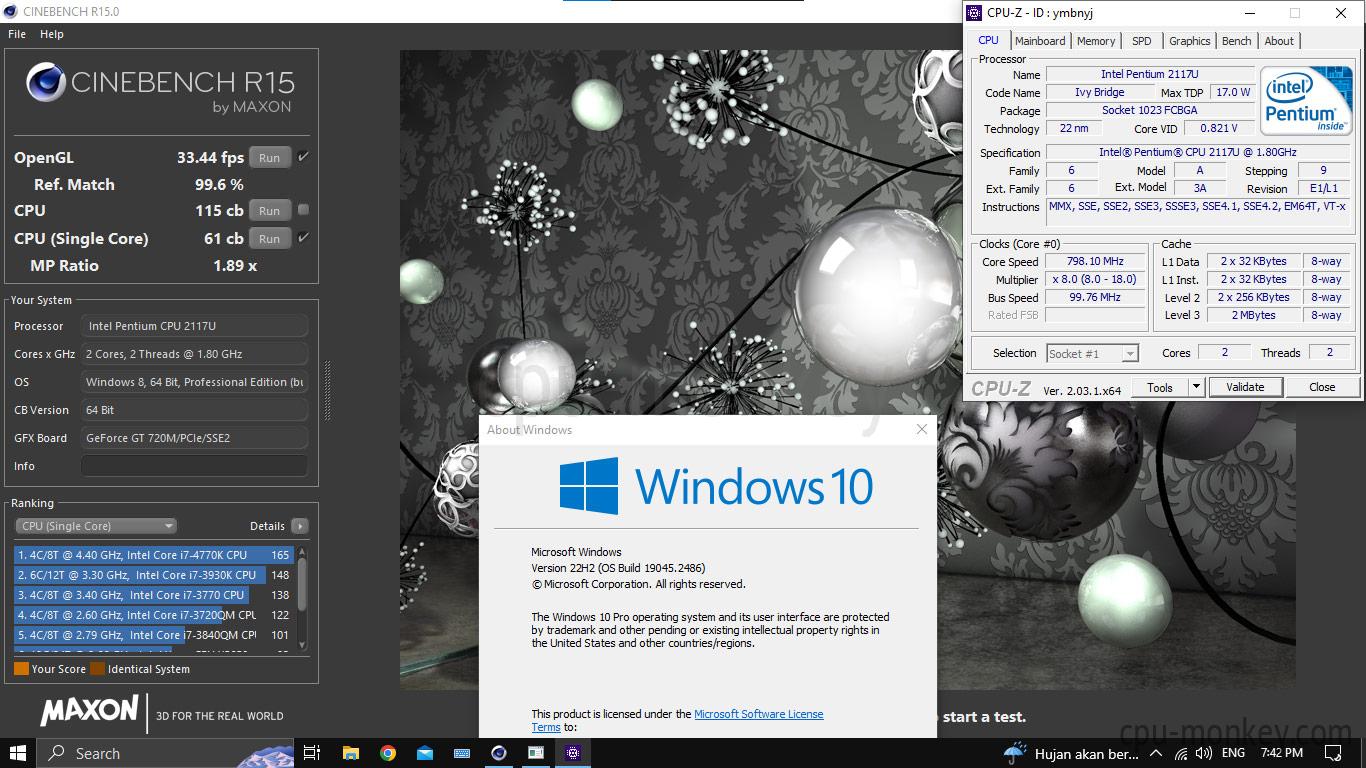Switch to the Mainboard tab in CPU-Z
The height and width of the screenshot is (768, 1366).
tap(1040, 41)
